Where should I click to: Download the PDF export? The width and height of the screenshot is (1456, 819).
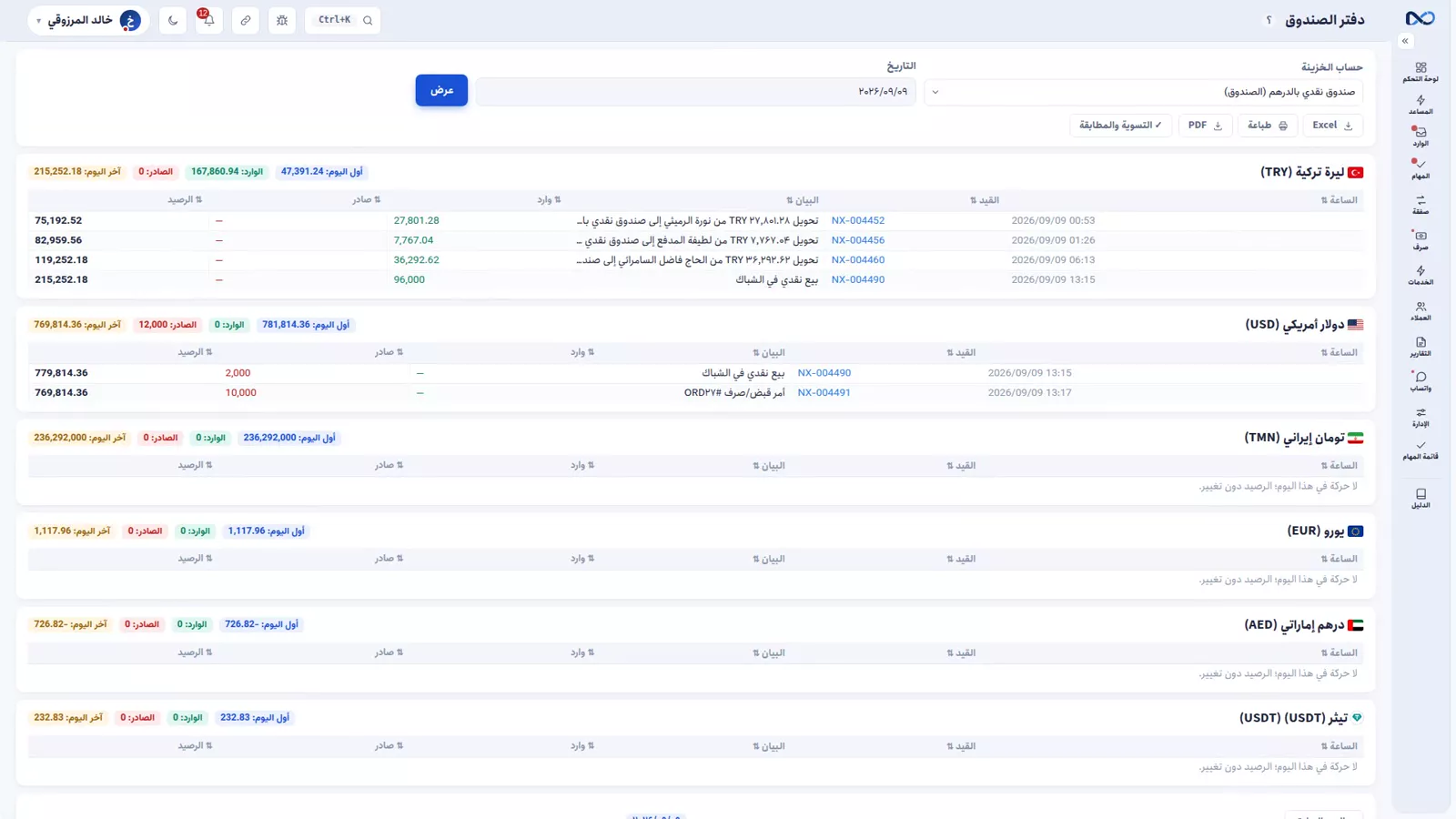click(x=1206, y=126)
